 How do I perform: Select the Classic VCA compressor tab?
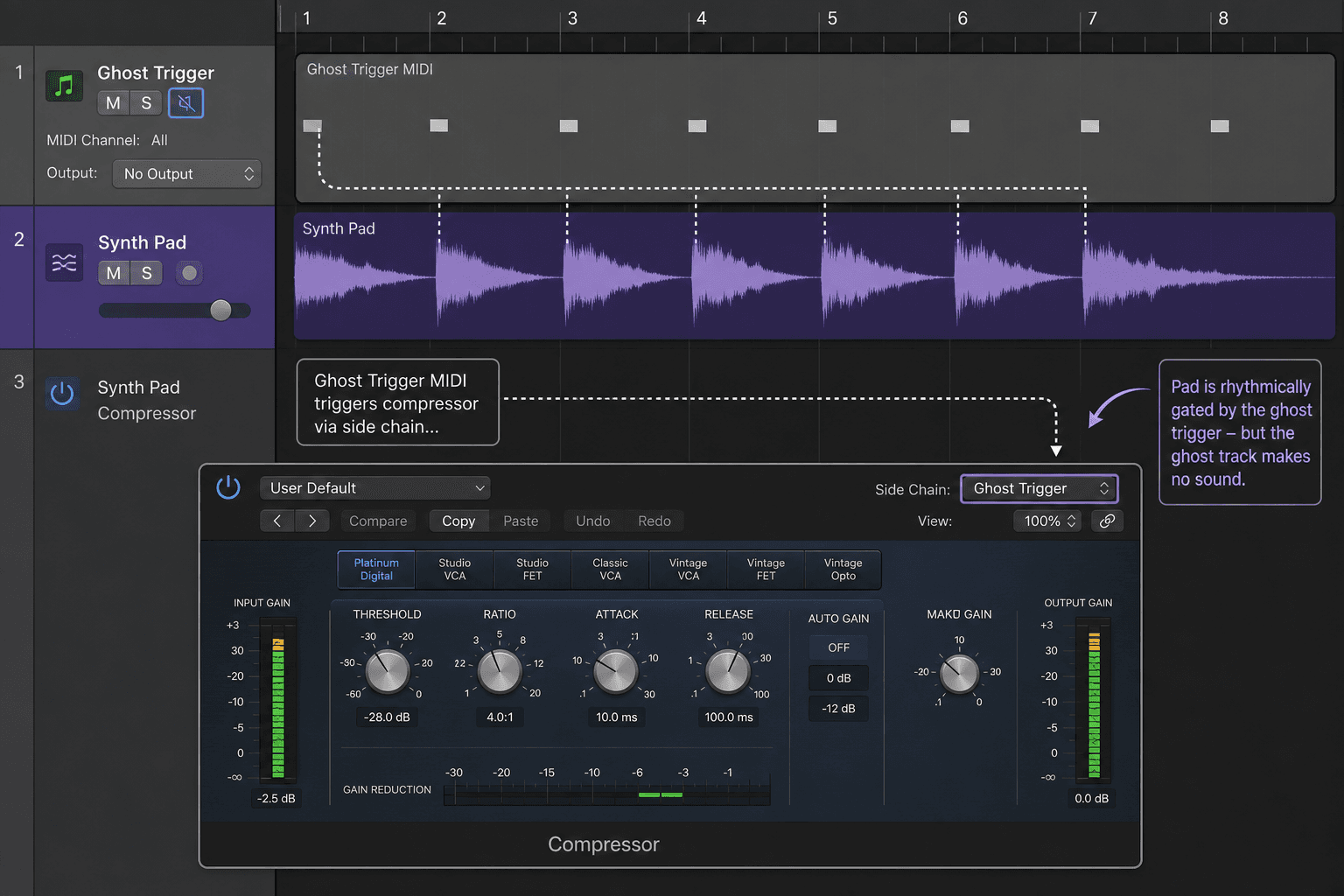coord(610,570)
